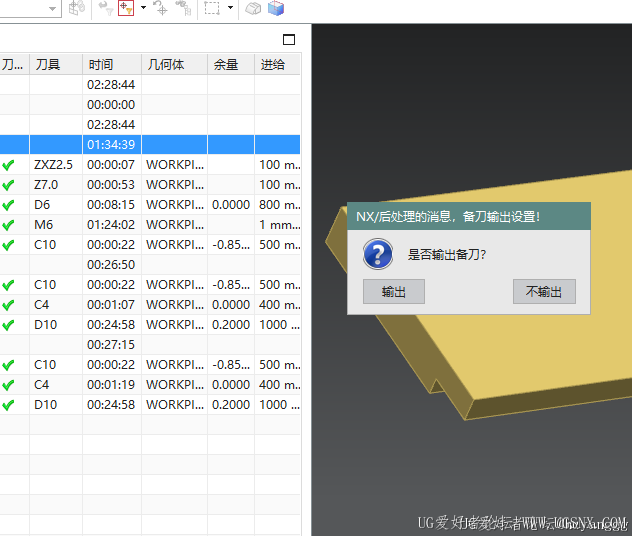Click the maximize panel square icon
This screenshot has height=536, width=632.
pyautogui.click(x=289, y=40)
